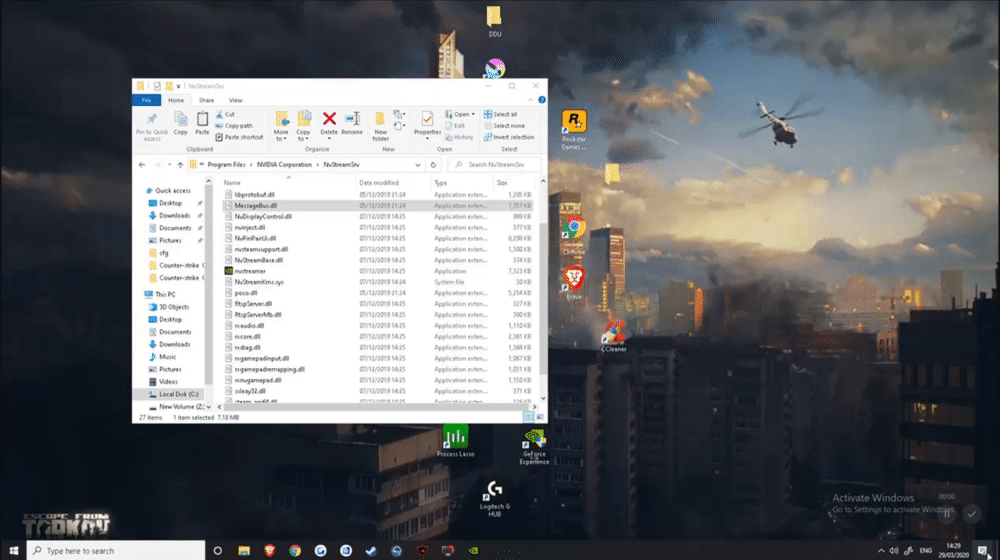Image resolution: width=1000 pixels, height=560 pixels.
Task: Select the MessageBus.dll file row
Action: 377,205
